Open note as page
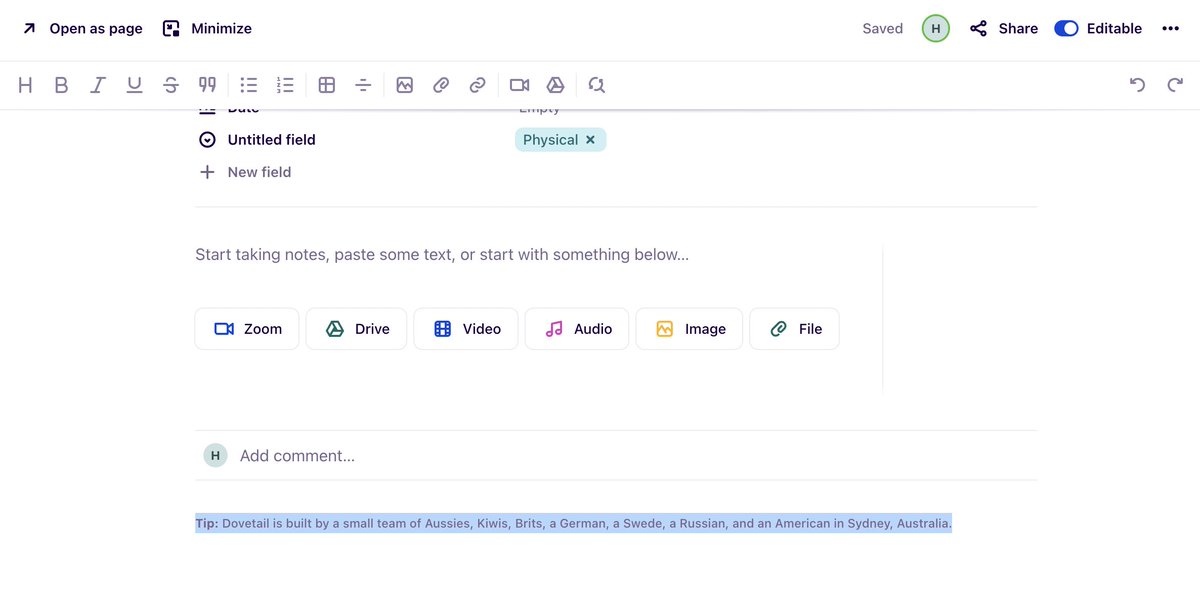Screen dimensions: 1200x609 click(82, 29)
